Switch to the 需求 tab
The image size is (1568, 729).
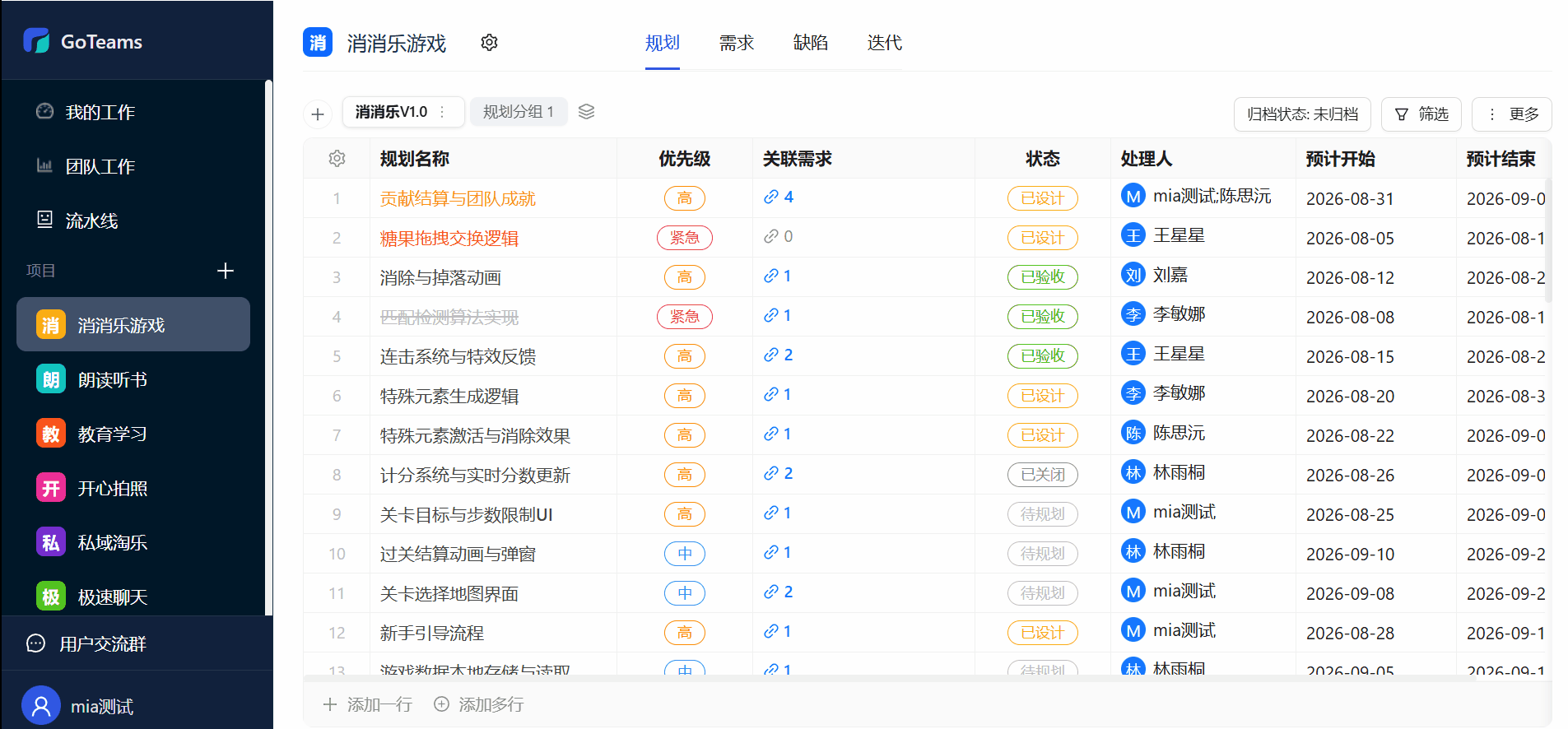[737, 43]
